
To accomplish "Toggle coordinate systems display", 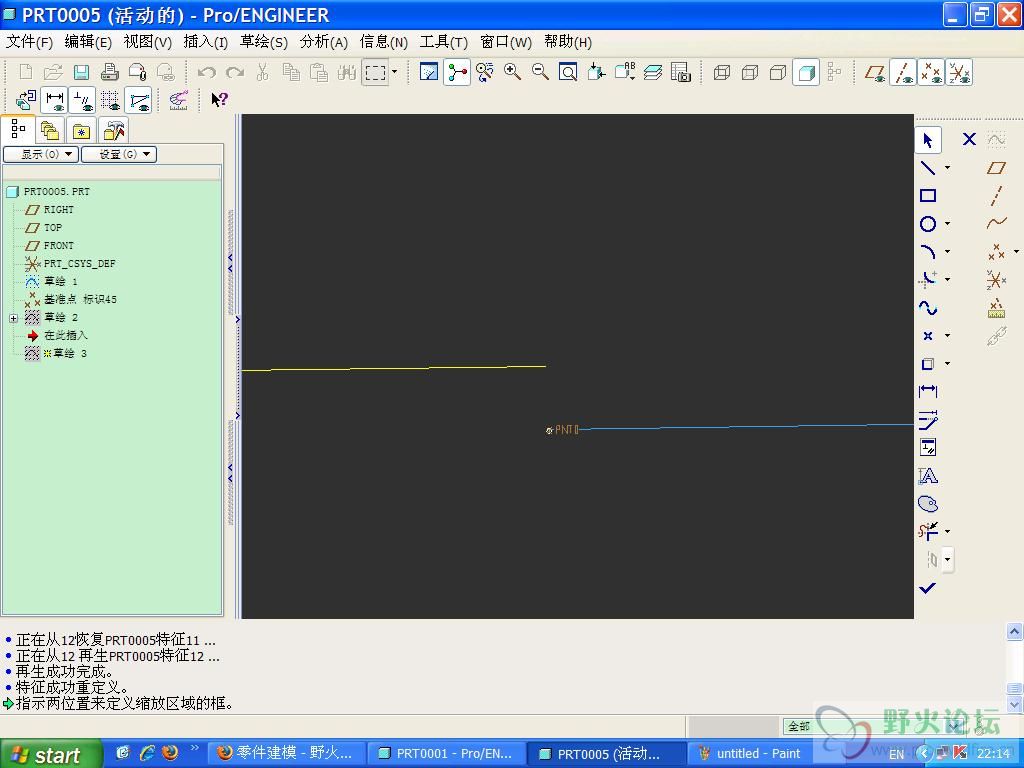I will (959, 72).
